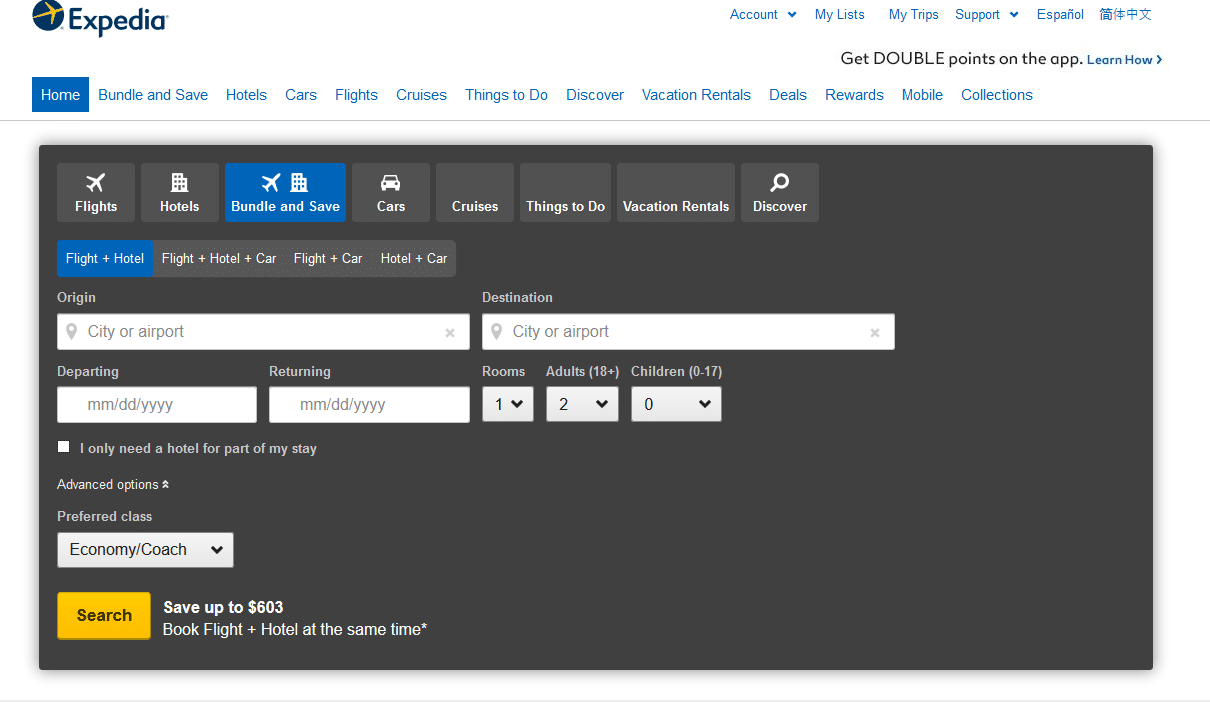Open Things to Do in navigation bar
1210x702 pixels.
(506, 95)
